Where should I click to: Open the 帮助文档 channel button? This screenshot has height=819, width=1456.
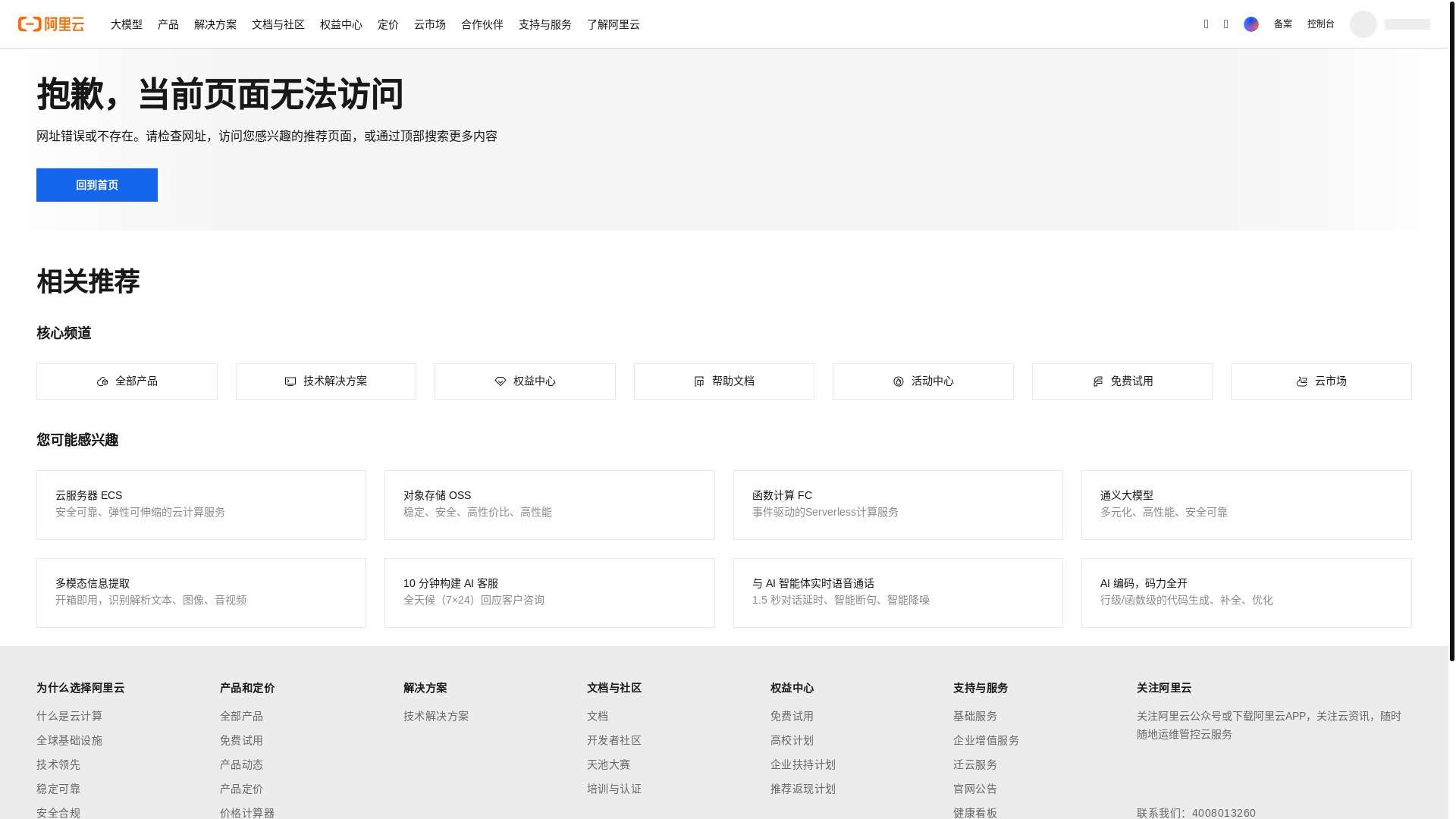(x=724, y=381)
